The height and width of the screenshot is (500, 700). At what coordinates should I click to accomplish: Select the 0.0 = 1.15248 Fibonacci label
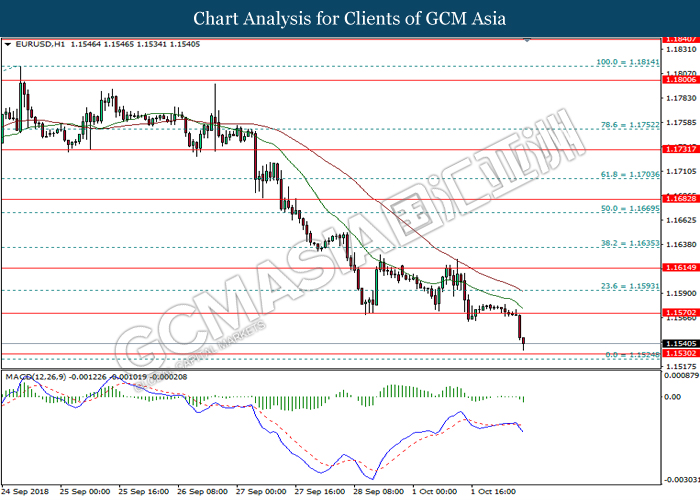click(x=632, y=355)
